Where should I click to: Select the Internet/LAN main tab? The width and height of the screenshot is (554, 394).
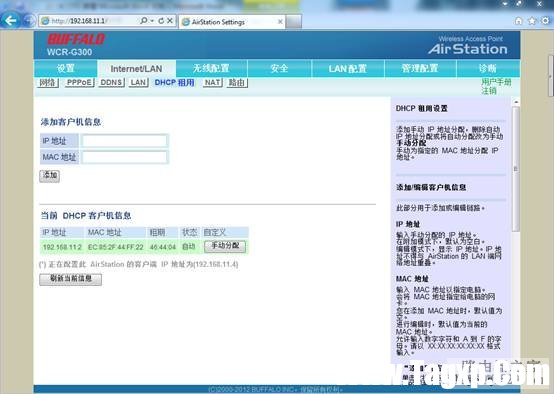click(x=136, y=69)
